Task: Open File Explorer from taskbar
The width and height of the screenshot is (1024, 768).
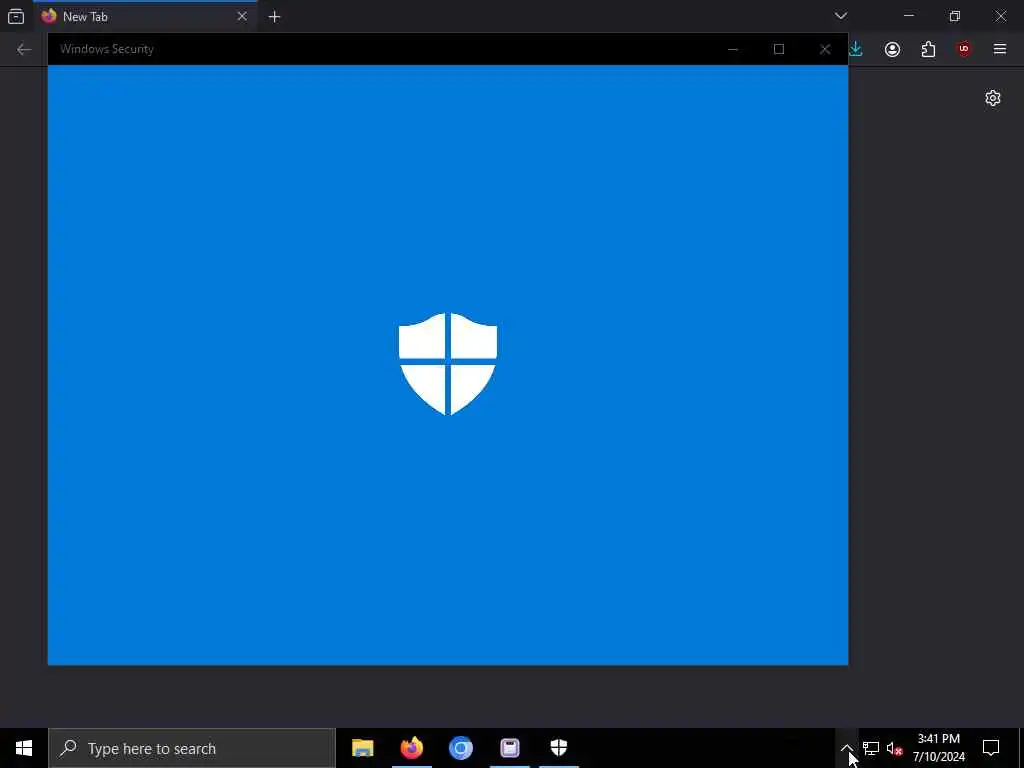Action: 362,748
